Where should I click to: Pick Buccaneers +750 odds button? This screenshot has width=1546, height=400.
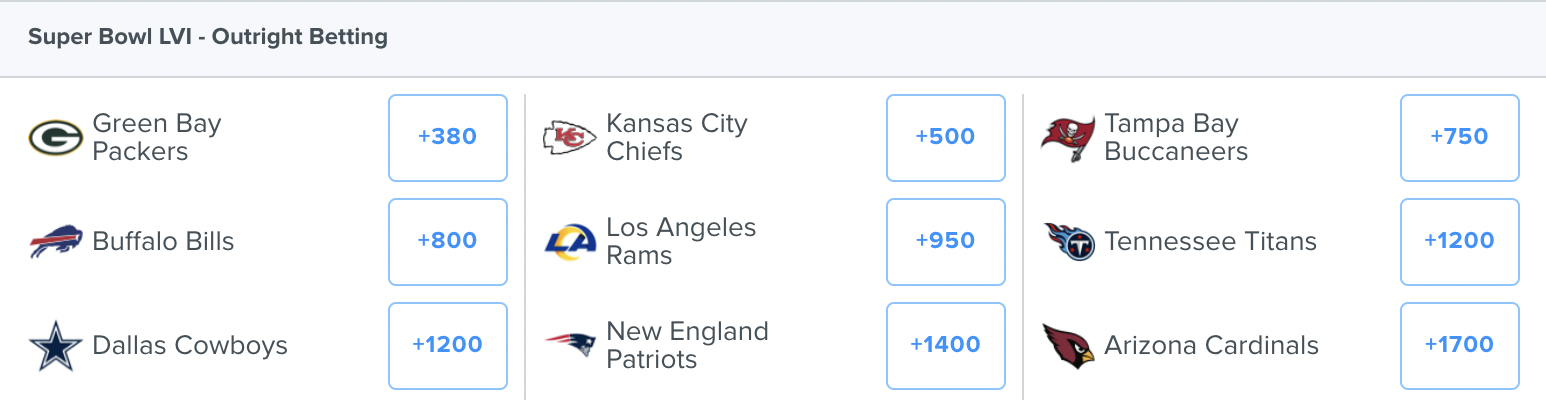pyautogui.click(x=1460, y=138)
